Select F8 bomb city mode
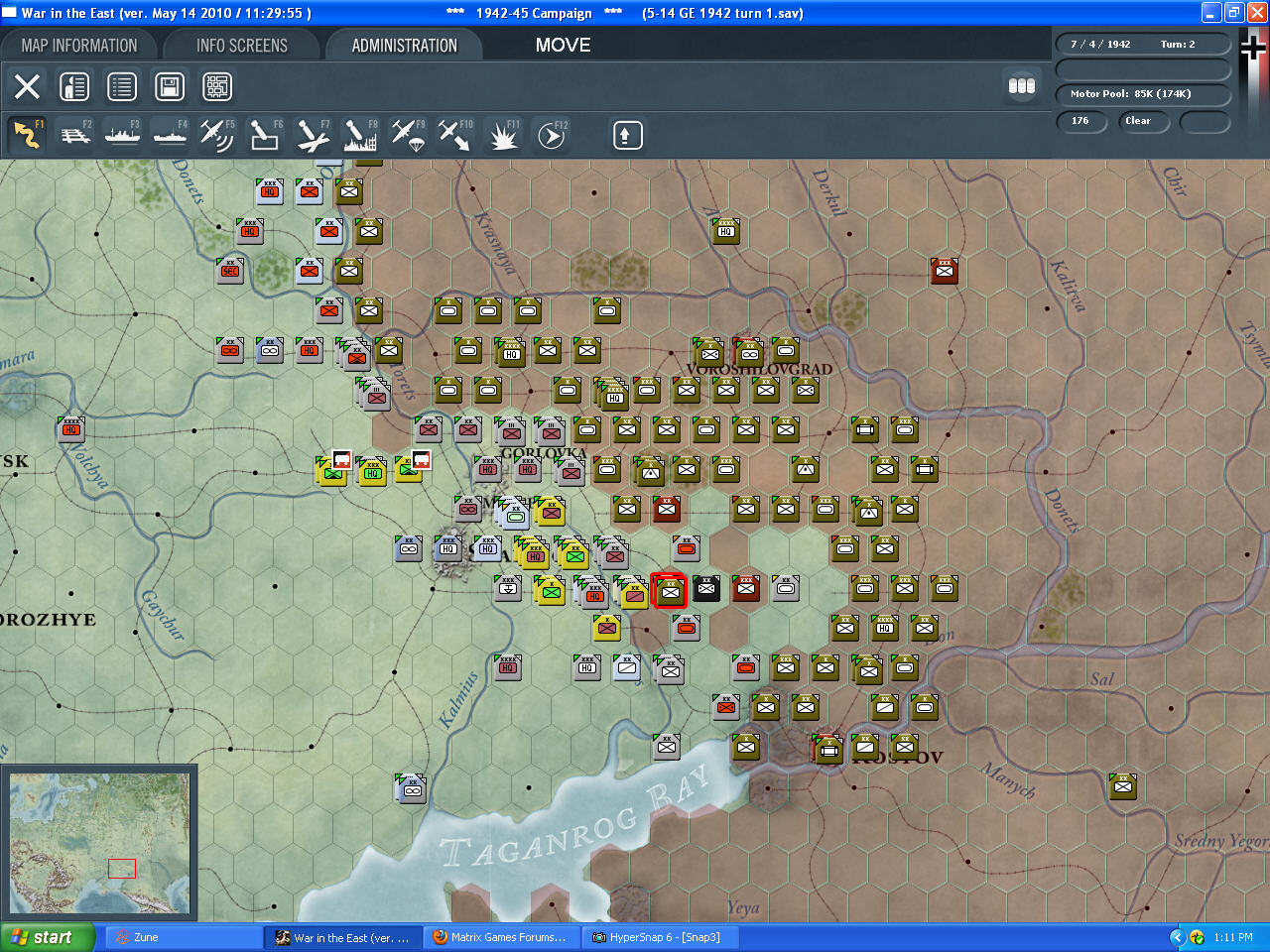Screen dimensions: 1270x952 (x=360, y=135)
